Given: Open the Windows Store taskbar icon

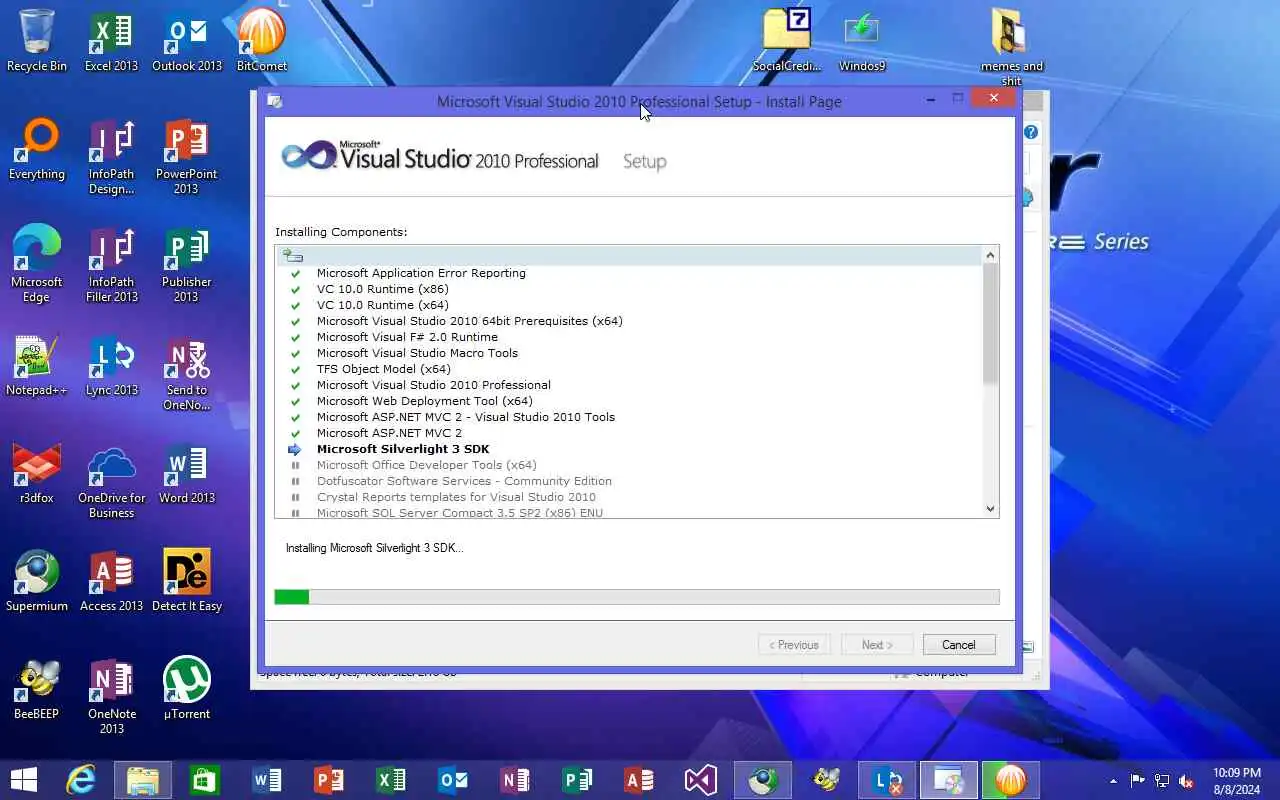Looking at the screenshot, I should [205, 780].
